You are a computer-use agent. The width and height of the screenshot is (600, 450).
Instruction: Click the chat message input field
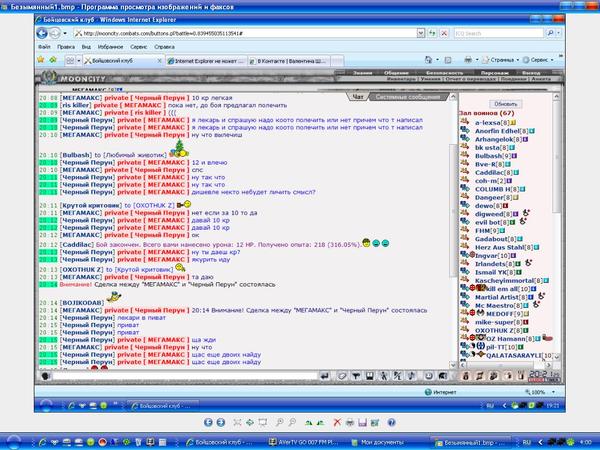coord(185,376)
